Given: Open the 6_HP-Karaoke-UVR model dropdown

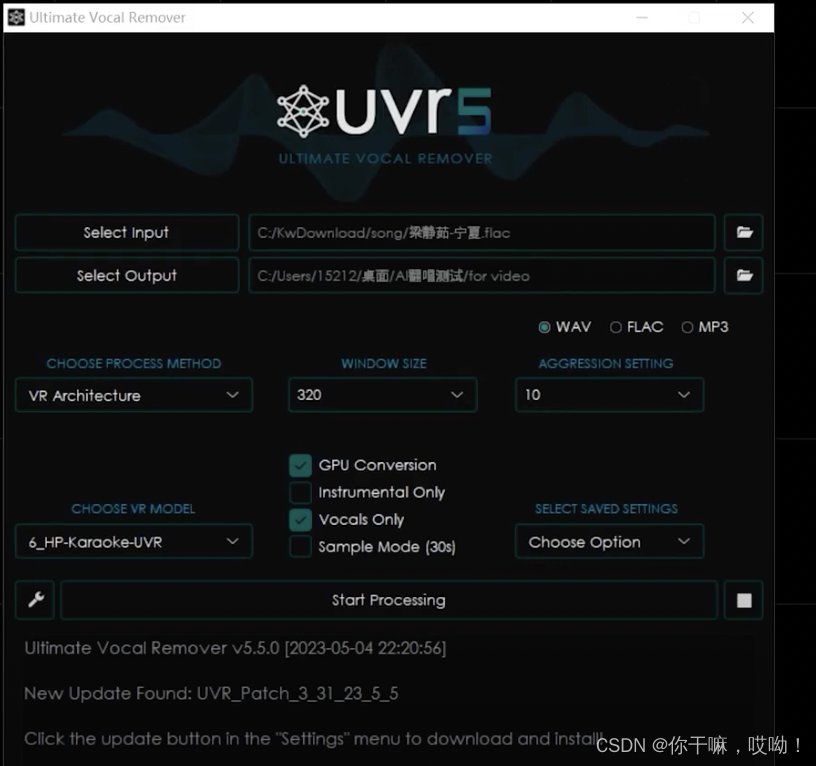Looking at the screenshot, I should point(134,542).
